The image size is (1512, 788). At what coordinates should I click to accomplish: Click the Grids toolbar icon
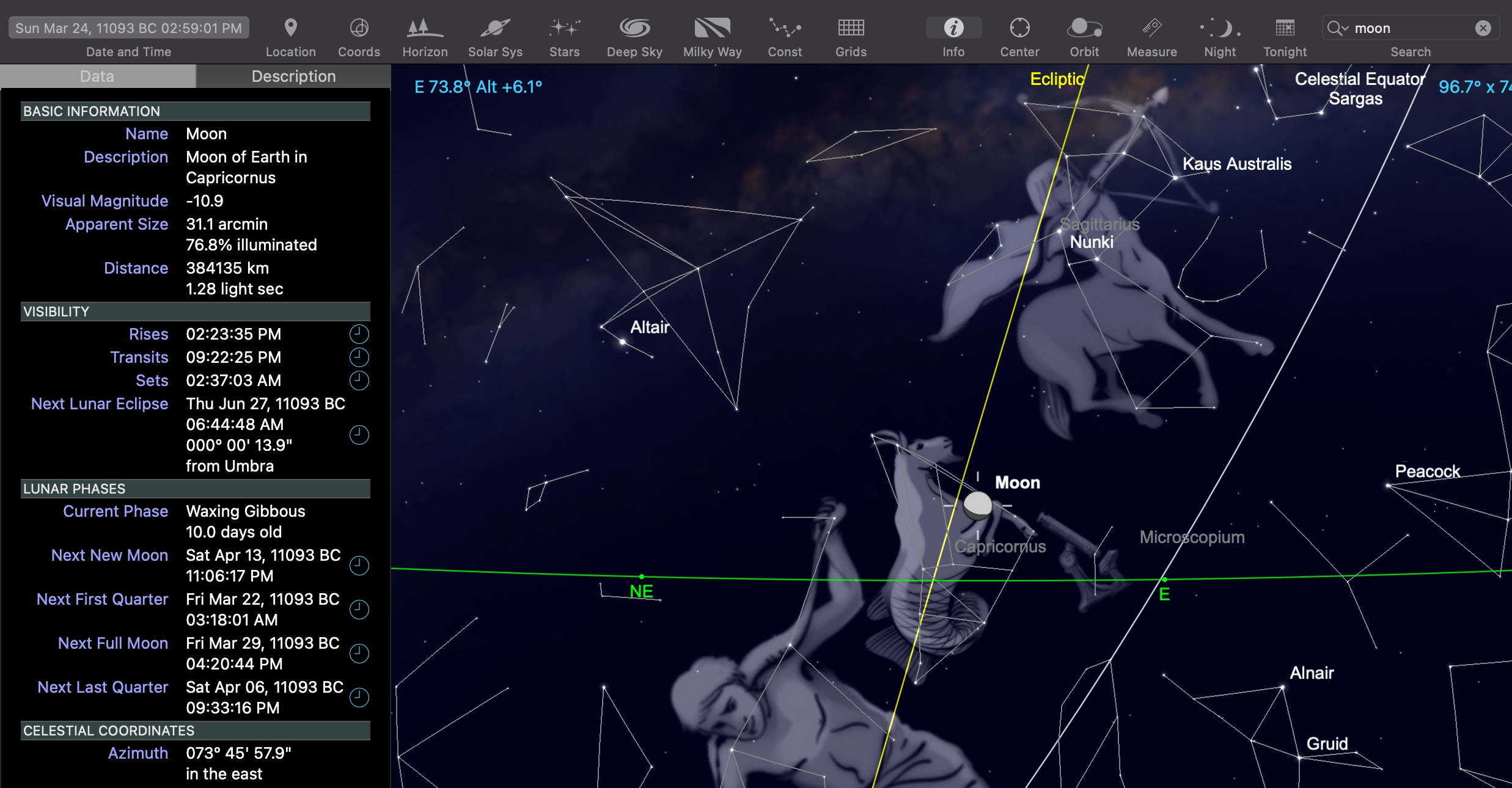(851, 28)
